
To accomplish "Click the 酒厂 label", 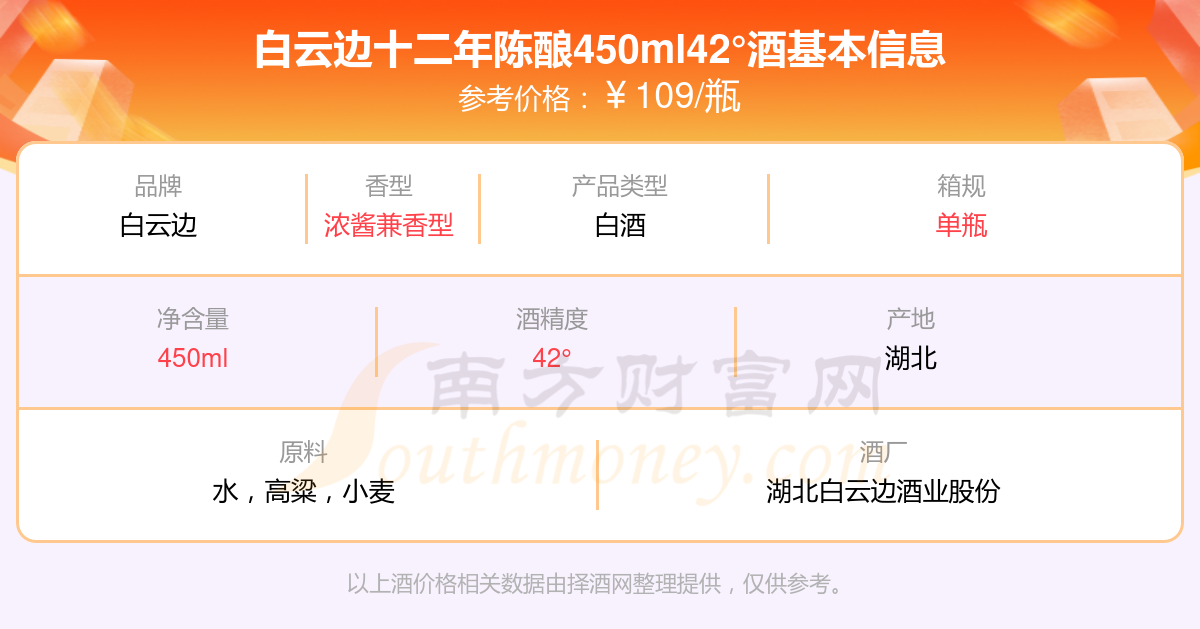I will coord(883,452).
